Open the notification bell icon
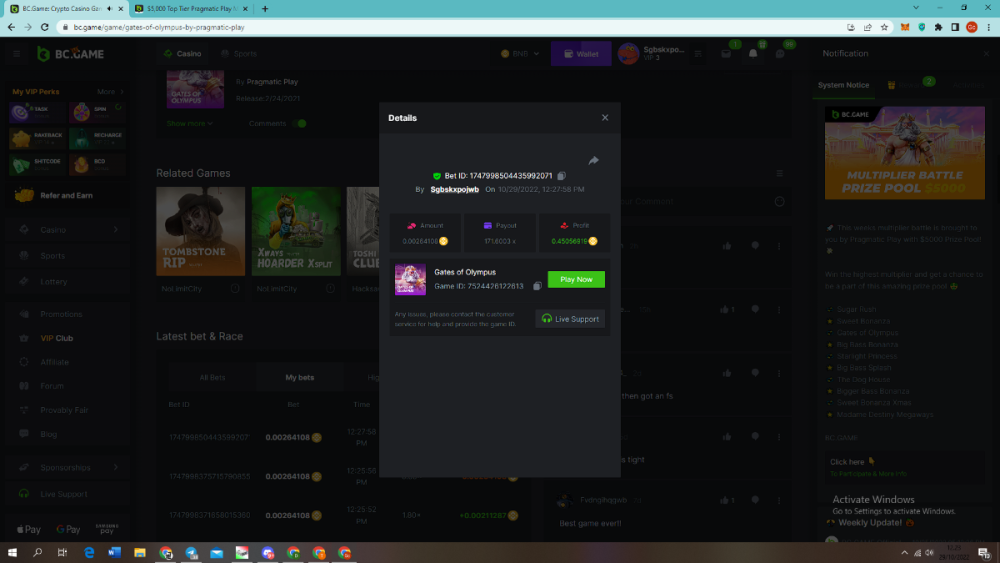 coord(753,54)
